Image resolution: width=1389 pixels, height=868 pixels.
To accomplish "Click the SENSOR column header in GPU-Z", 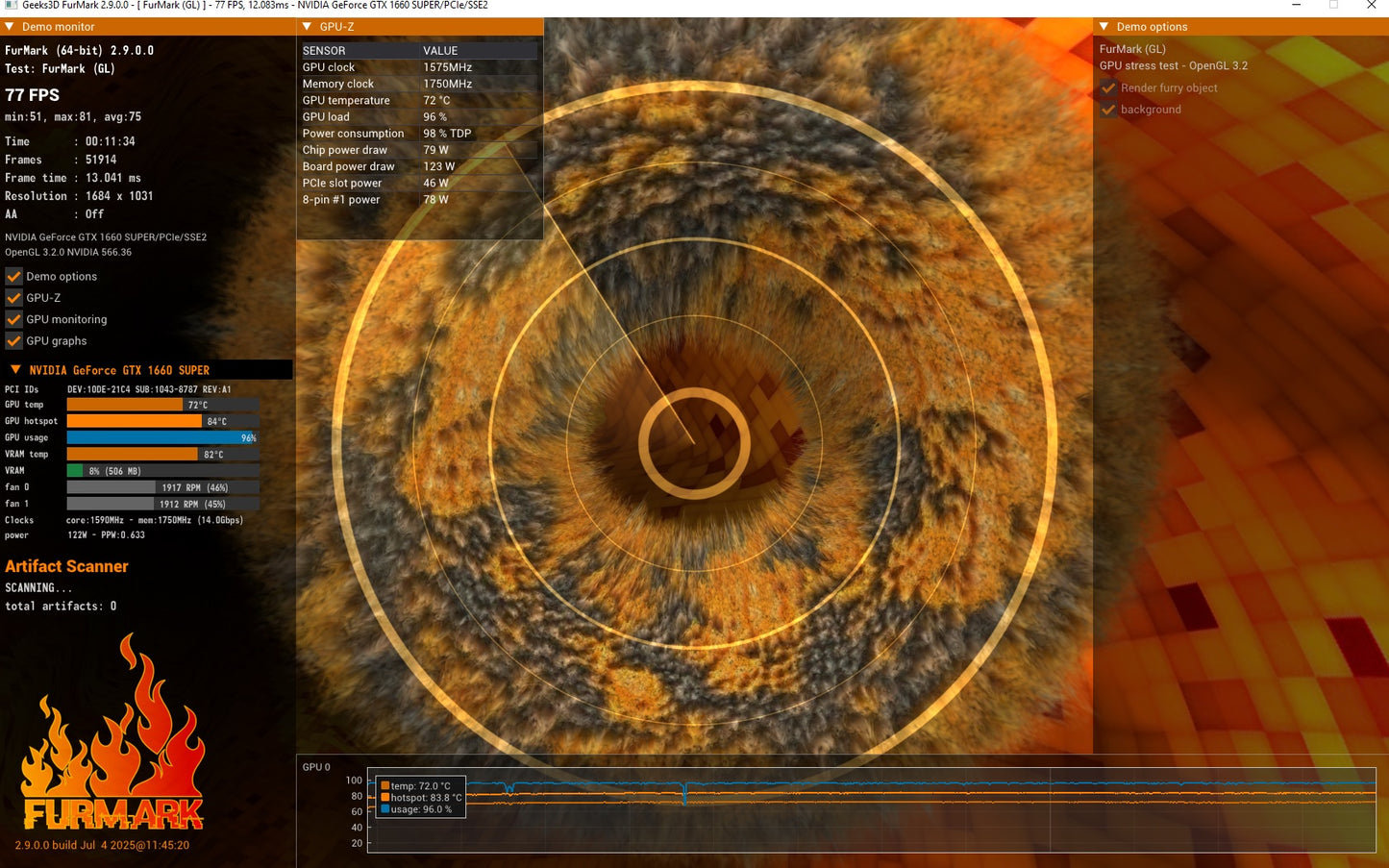I will click(x=324, y=51).
